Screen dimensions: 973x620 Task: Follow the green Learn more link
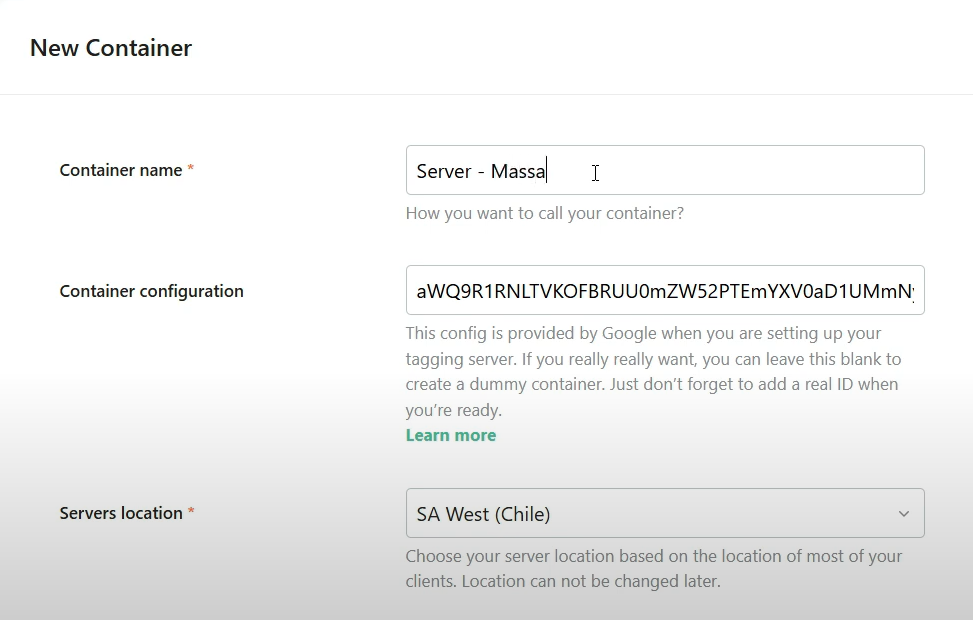coord(451,435)
